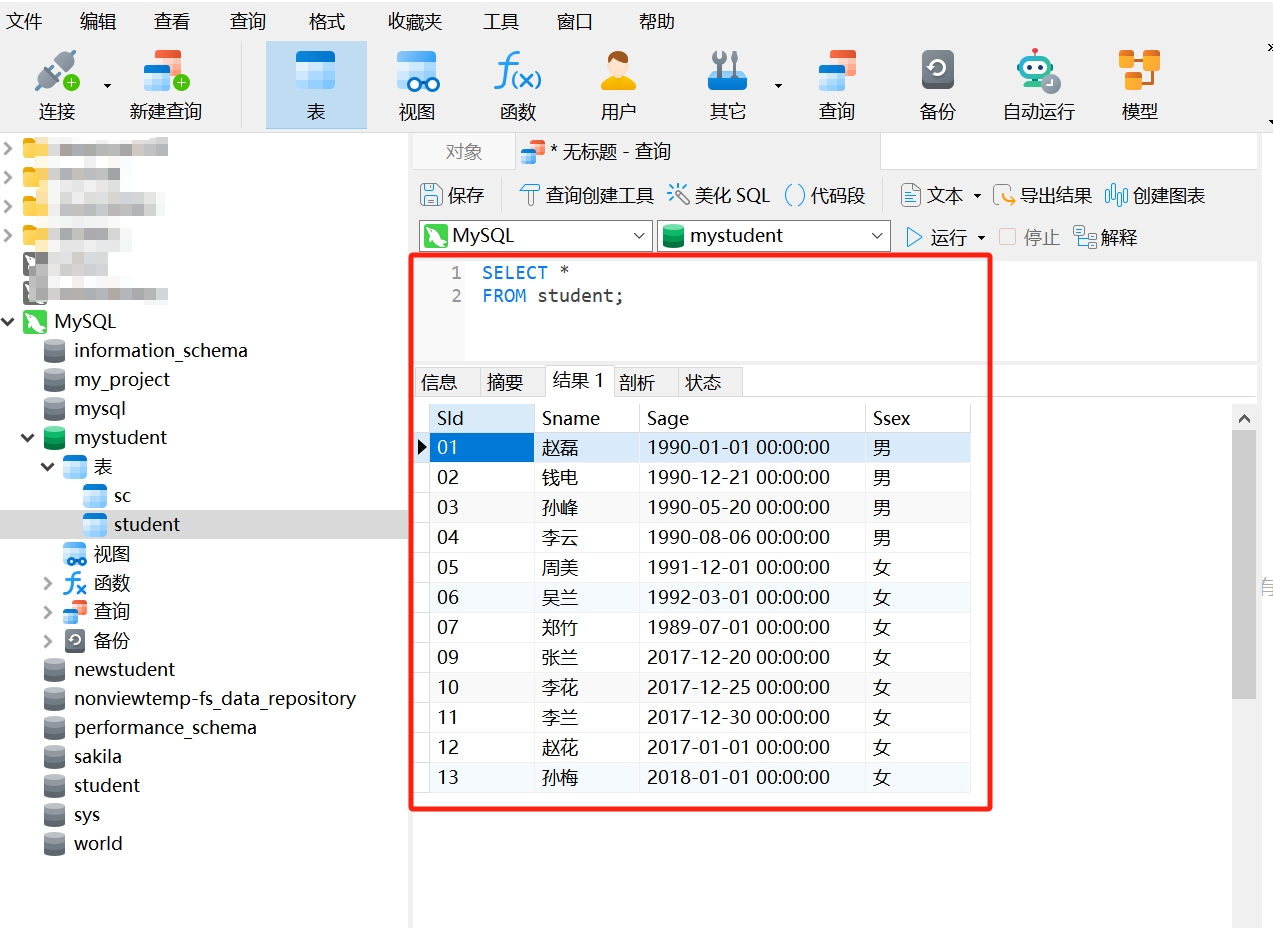
Task: Click the 自动运行 (Automation) icon
Action: pyautogui.click(x=1038, y=84)
